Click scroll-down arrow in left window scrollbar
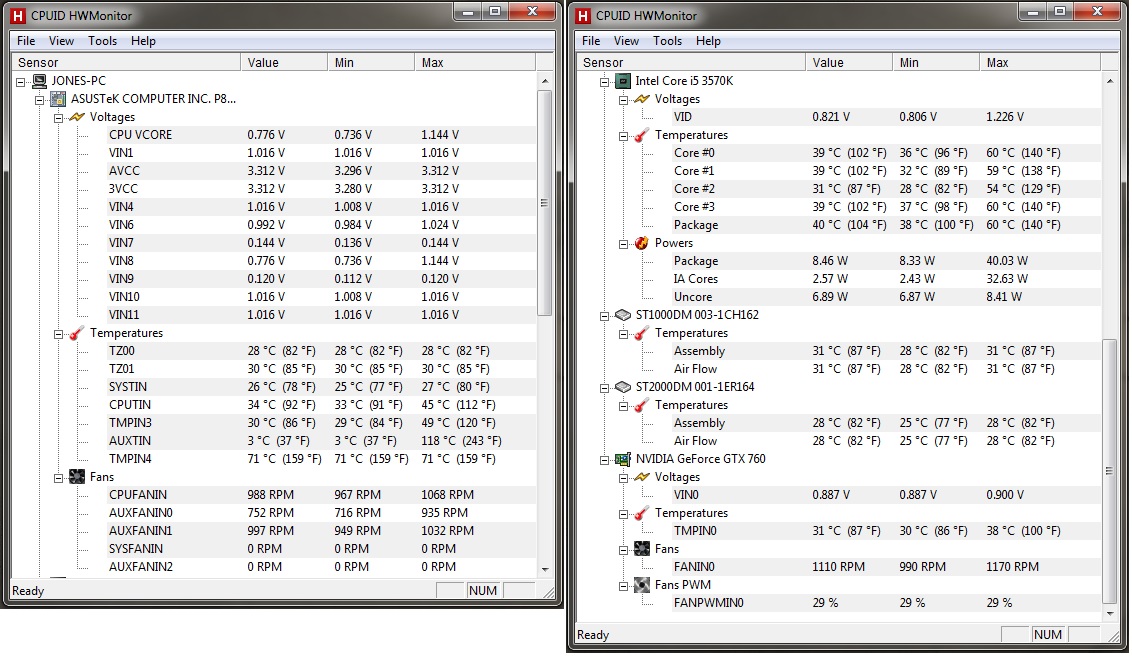 (545, 569)
